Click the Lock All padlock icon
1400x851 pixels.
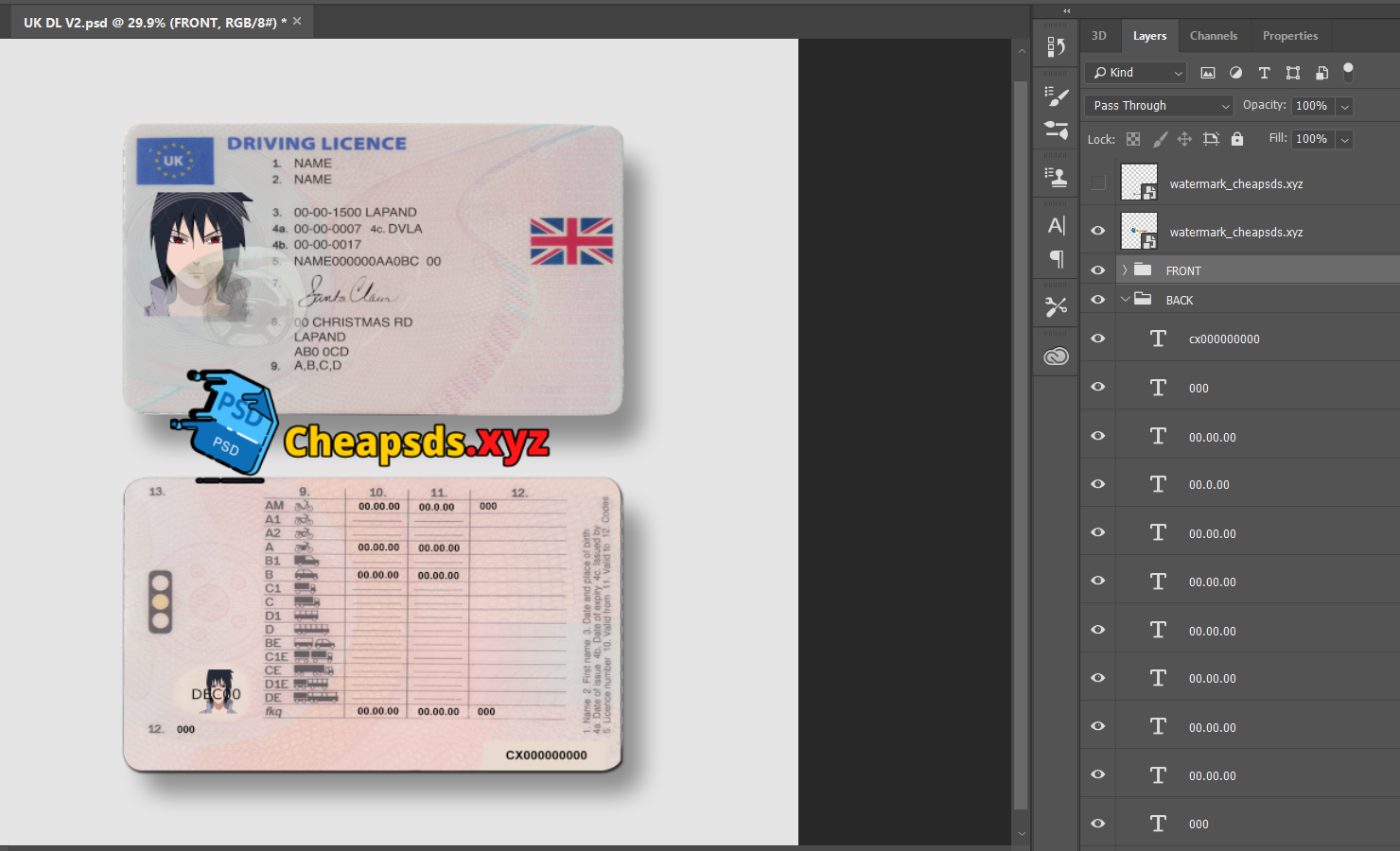[1237, 139]
